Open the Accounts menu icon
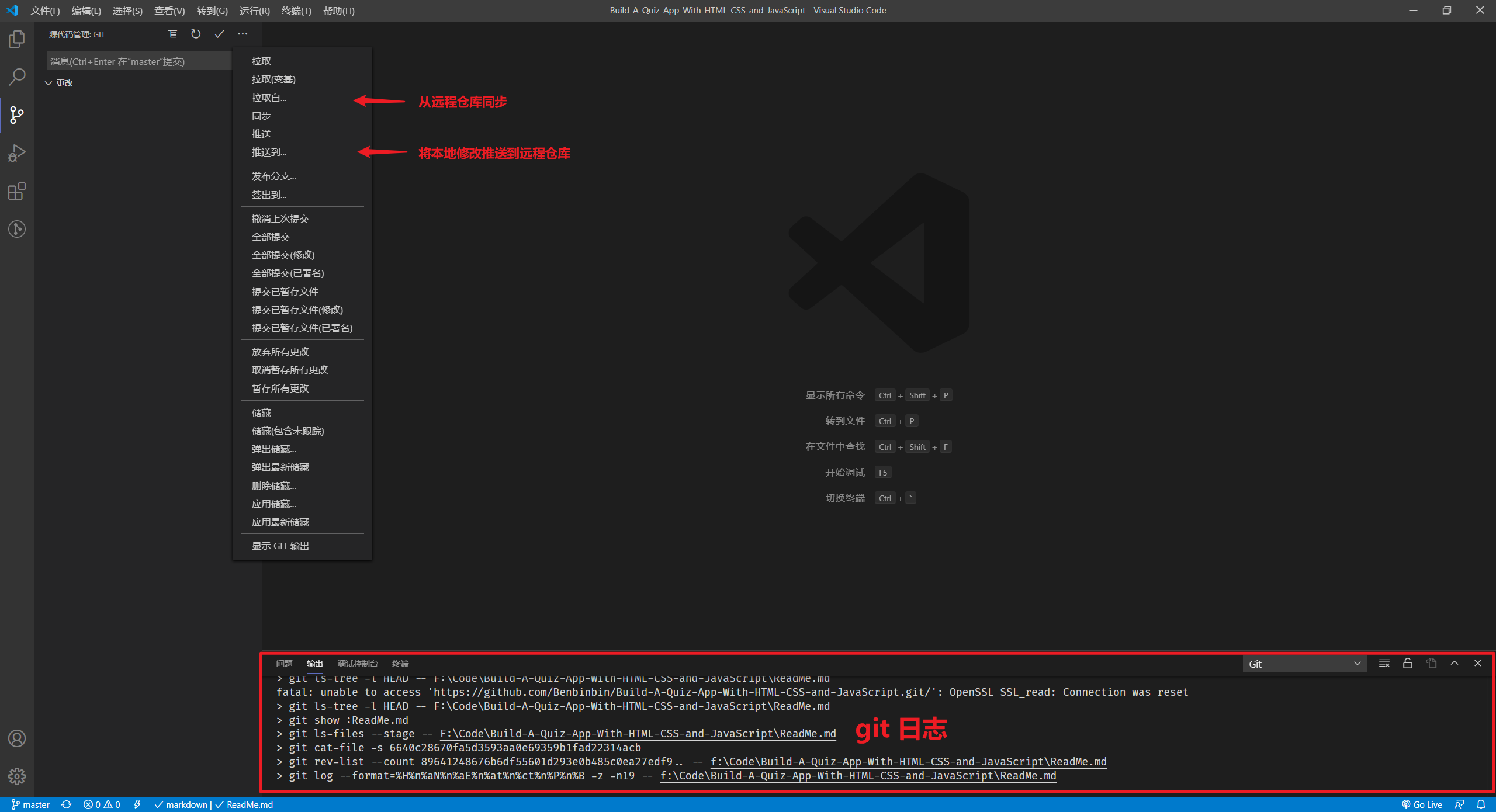This screenshot has height=812, width=1496. (17, 738)
